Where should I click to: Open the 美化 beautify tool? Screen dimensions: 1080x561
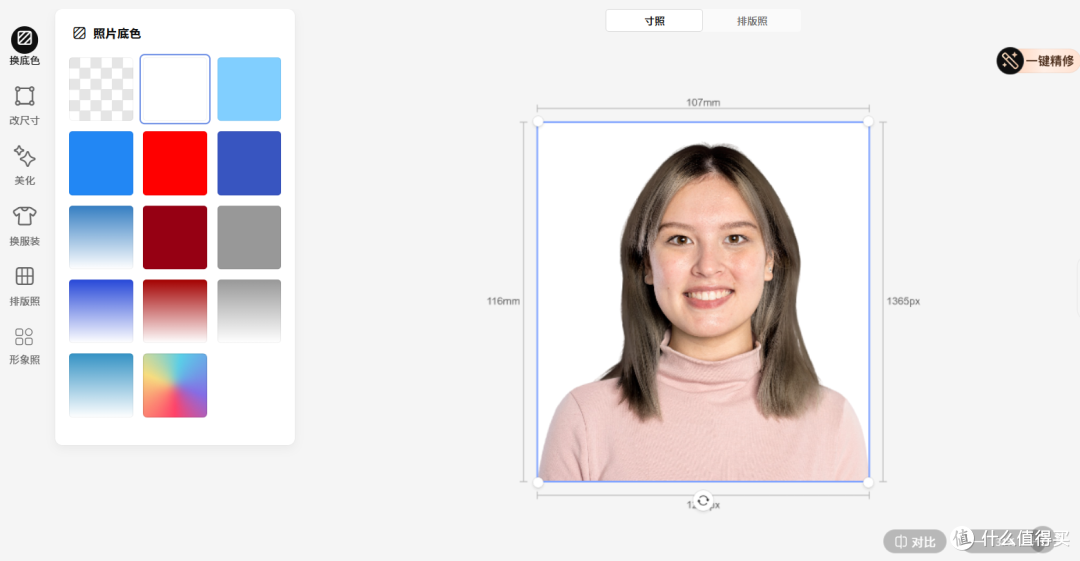coord(24,165)
